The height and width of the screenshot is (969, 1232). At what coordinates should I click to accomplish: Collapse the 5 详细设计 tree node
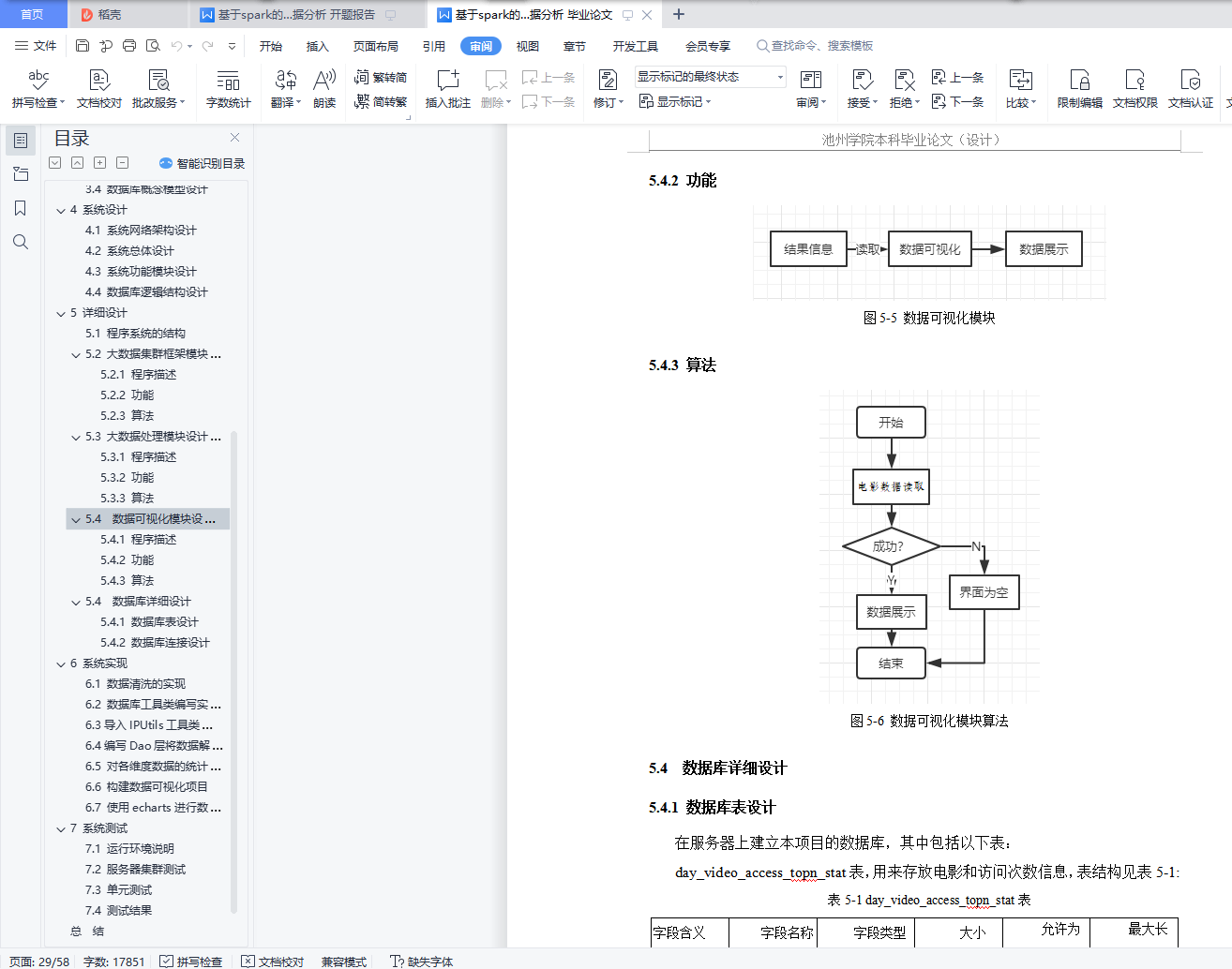point(61,313)
